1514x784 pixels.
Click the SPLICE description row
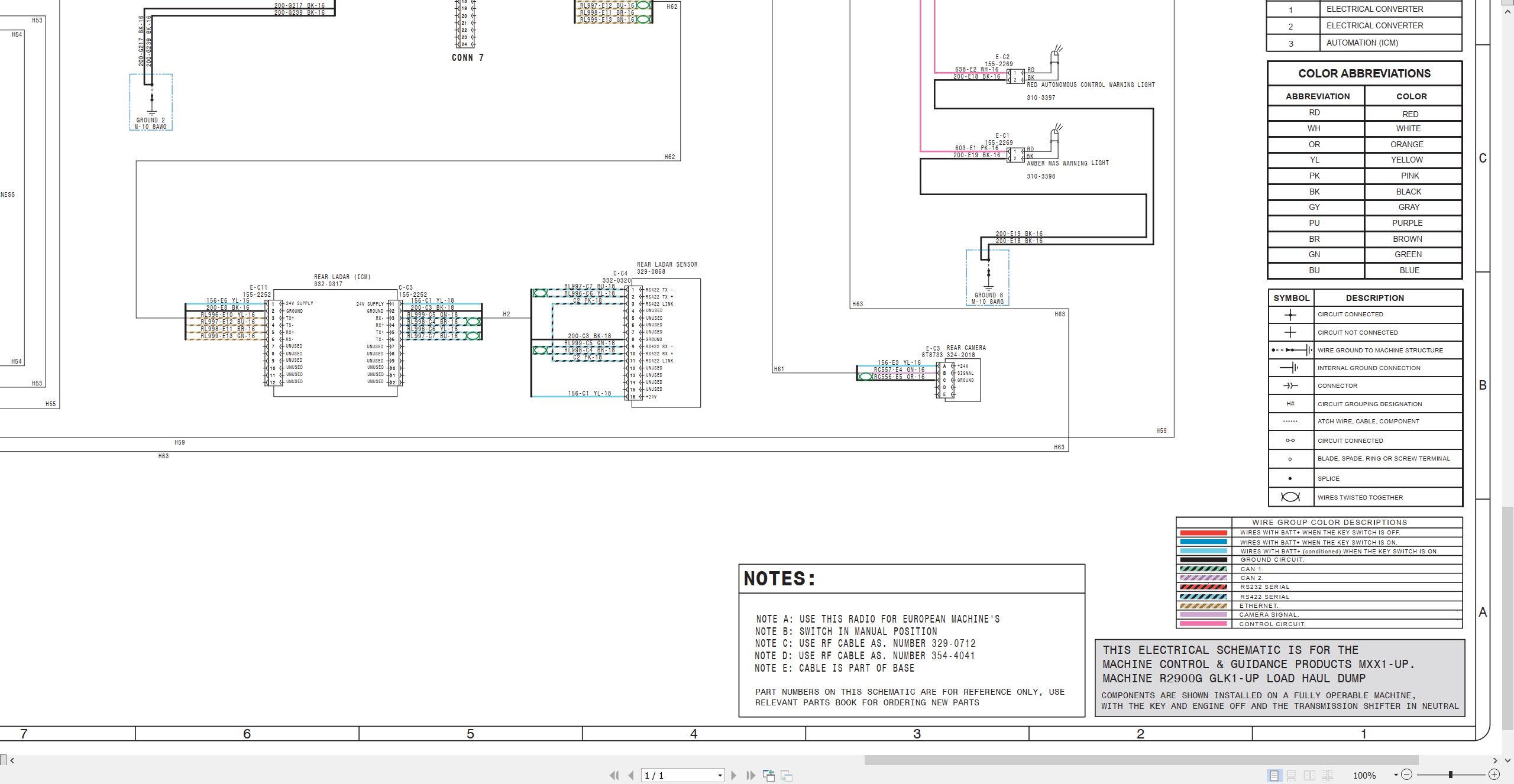coord(1388,478)
